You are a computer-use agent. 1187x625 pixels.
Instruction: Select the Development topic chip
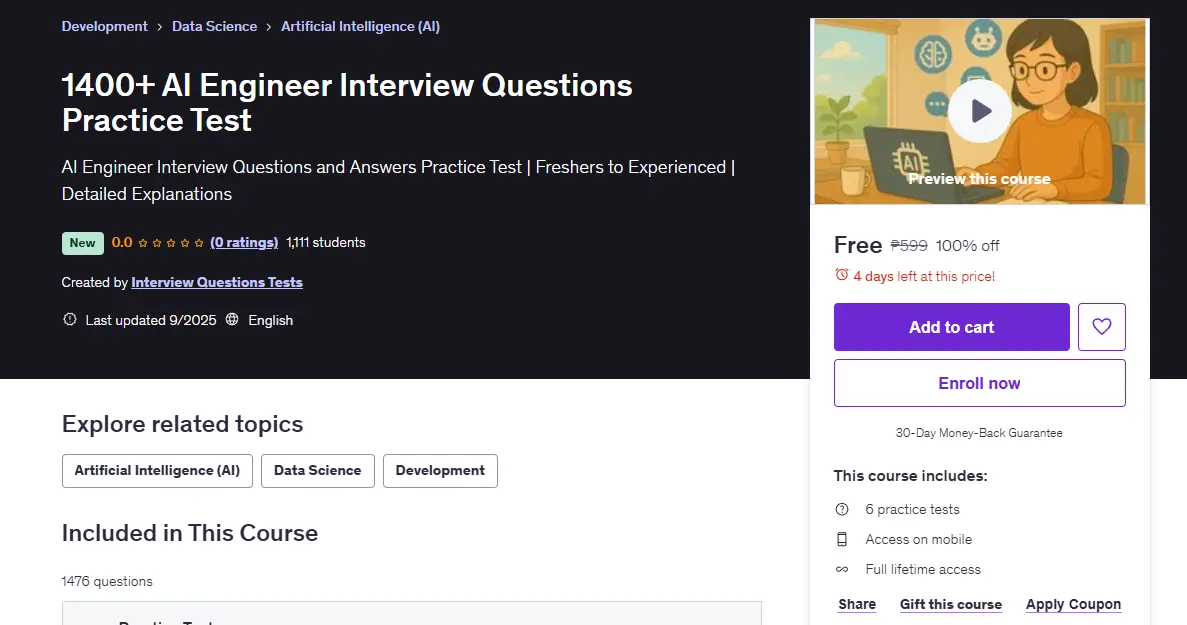[440, 471]
